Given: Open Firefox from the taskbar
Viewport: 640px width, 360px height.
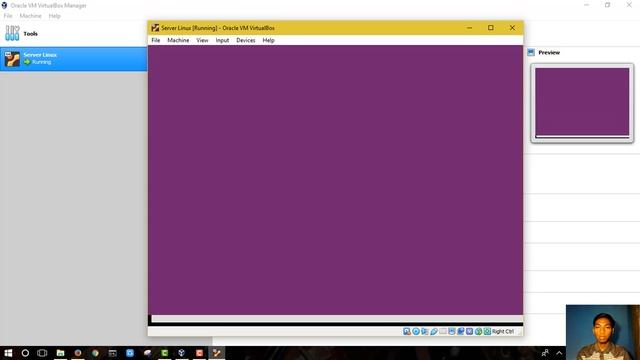Looking at the screenshot, I should pyautogui.click(x=78, y=353).
